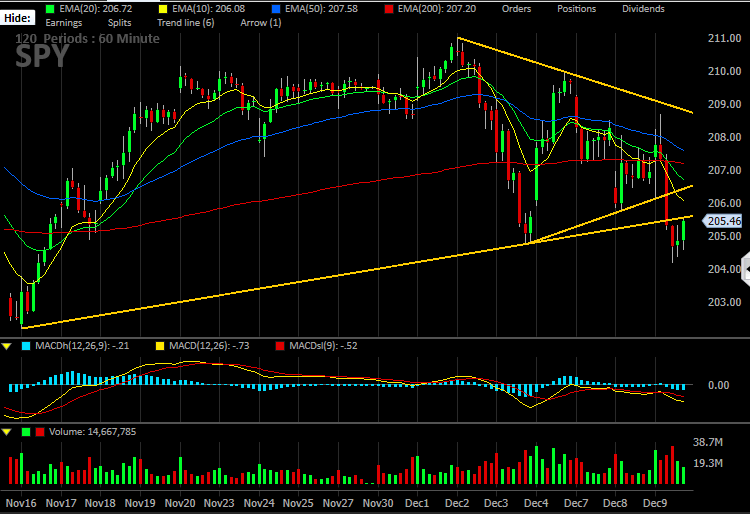Click the 208.00 price axis label
The width and height of the screenshot is (750, 514).
point(724,137)
